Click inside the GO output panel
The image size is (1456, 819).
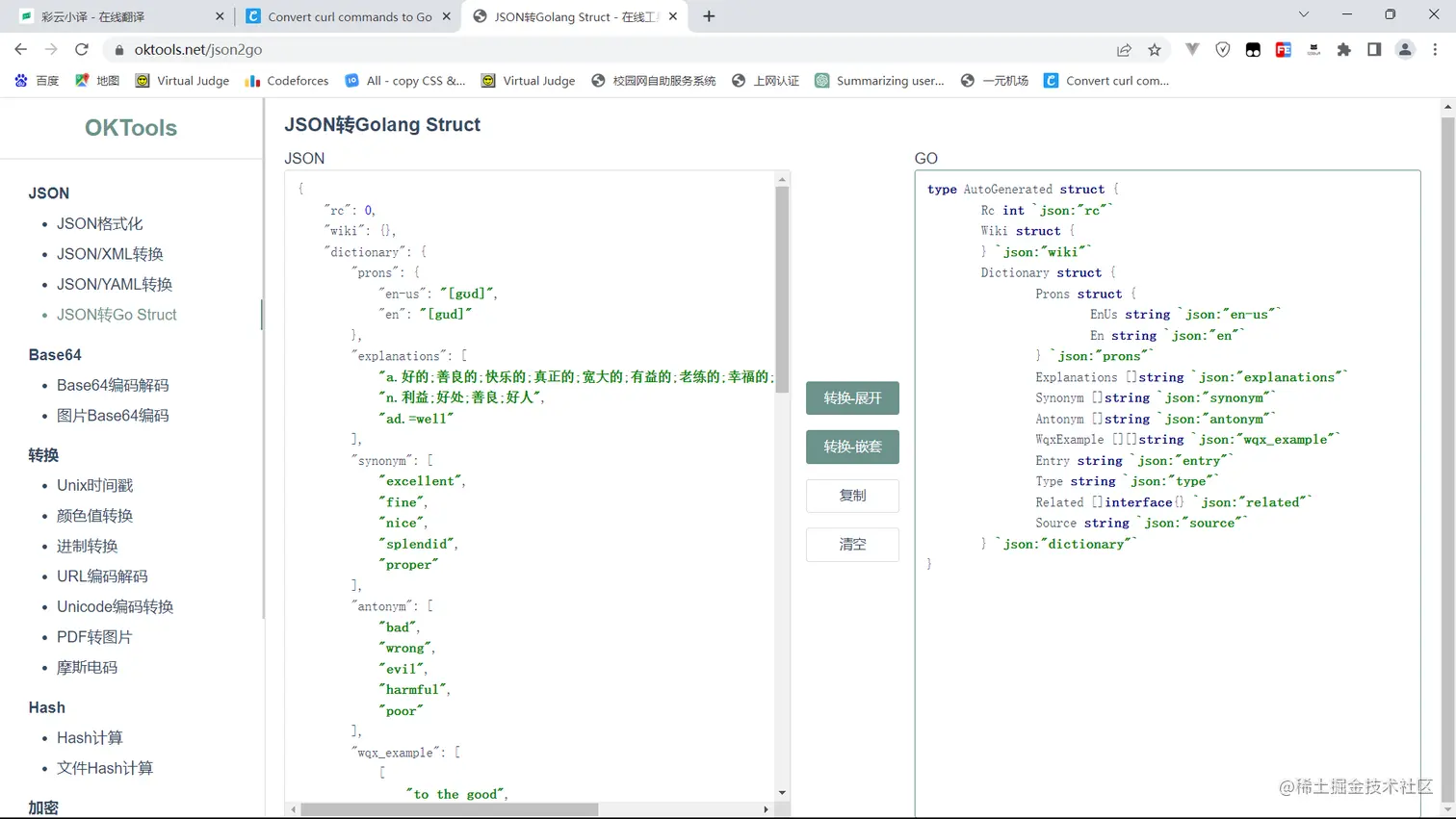(x=1167, y=494)
